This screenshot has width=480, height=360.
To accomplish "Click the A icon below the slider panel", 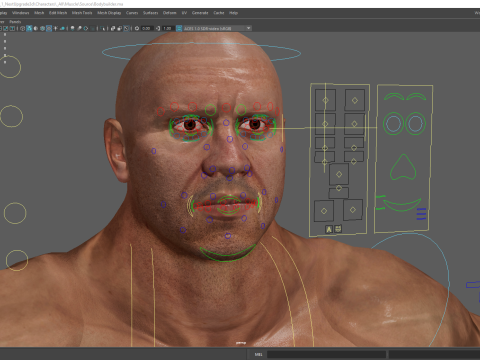I will (x=329, y=229).
